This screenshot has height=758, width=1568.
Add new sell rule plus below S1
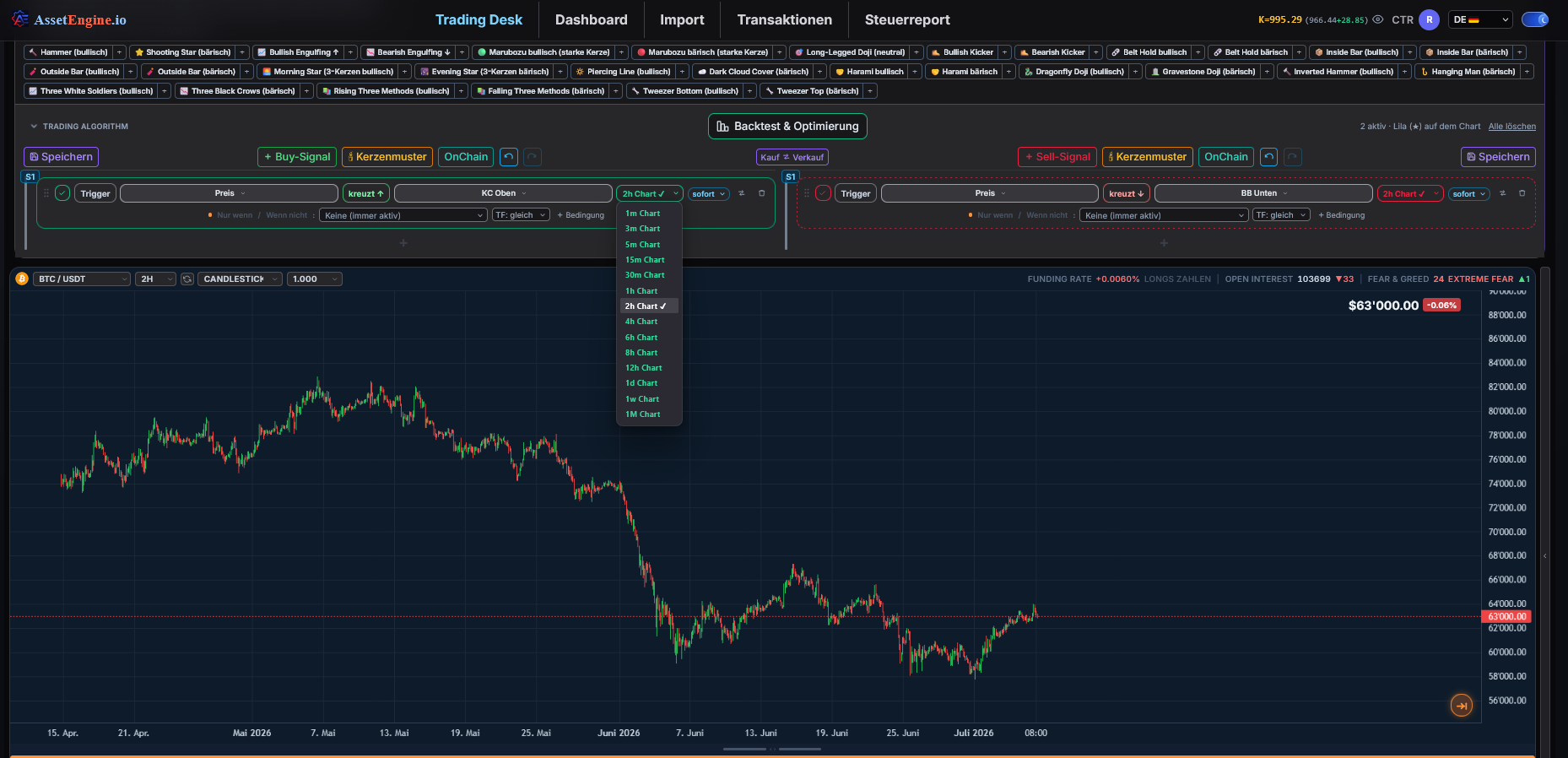point(1164,243)
